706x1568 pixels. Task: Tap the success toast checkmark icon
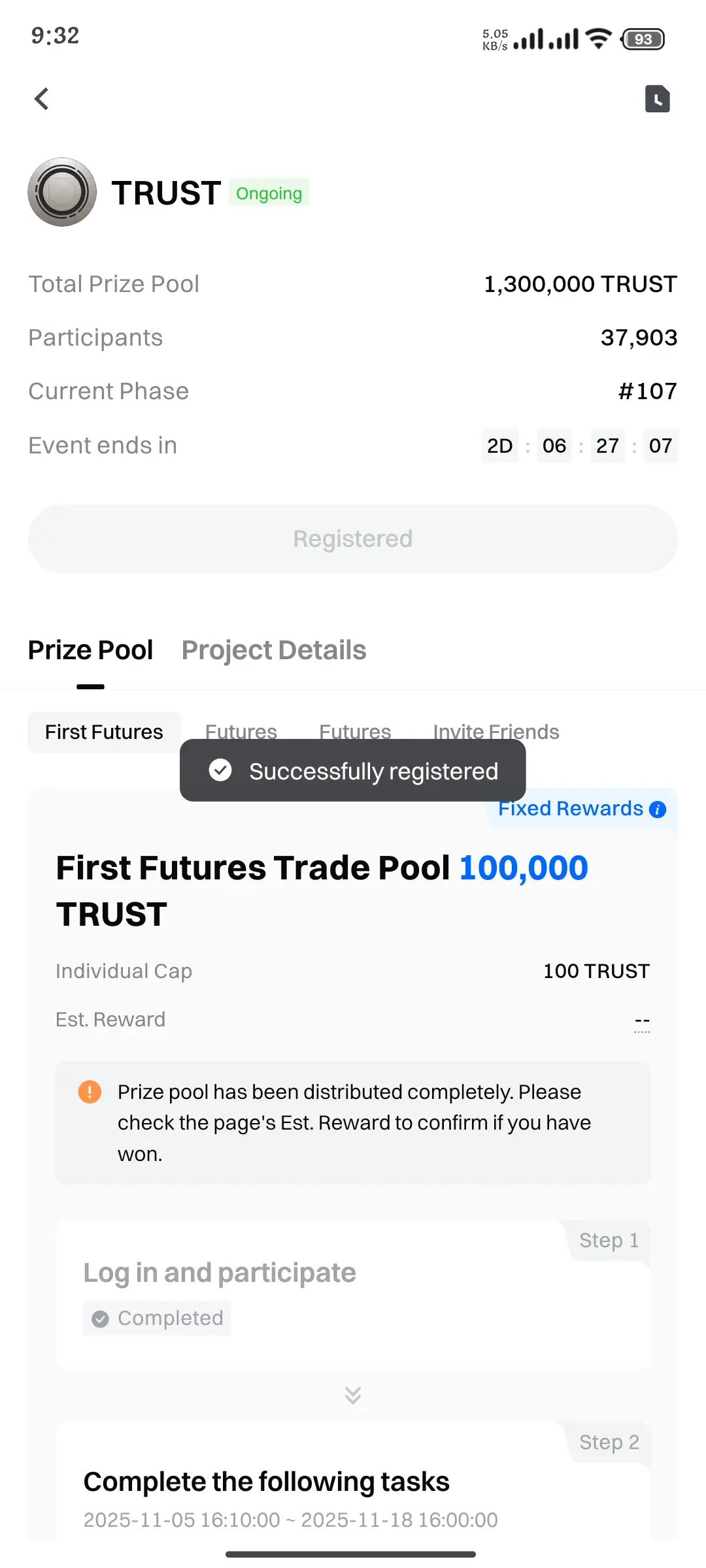click(220, 770)
